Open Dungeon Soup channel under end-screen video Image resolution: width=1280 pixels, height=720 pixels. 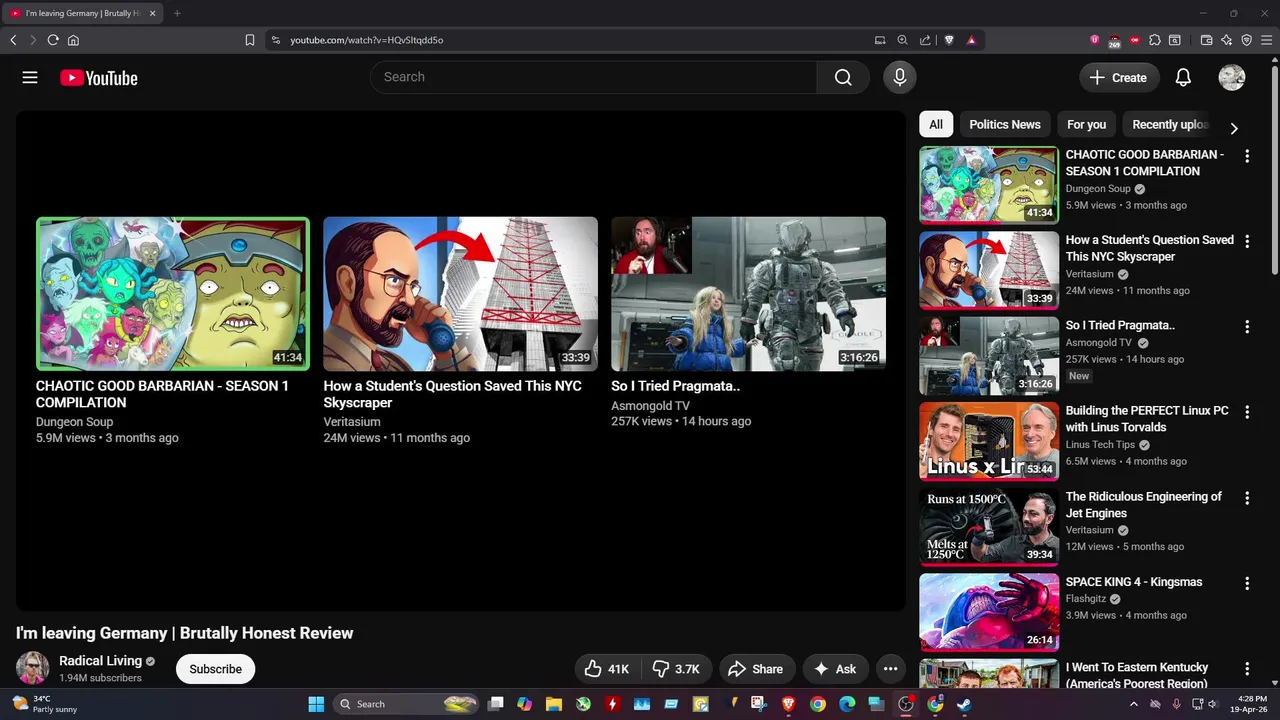(x=74, y=421)
